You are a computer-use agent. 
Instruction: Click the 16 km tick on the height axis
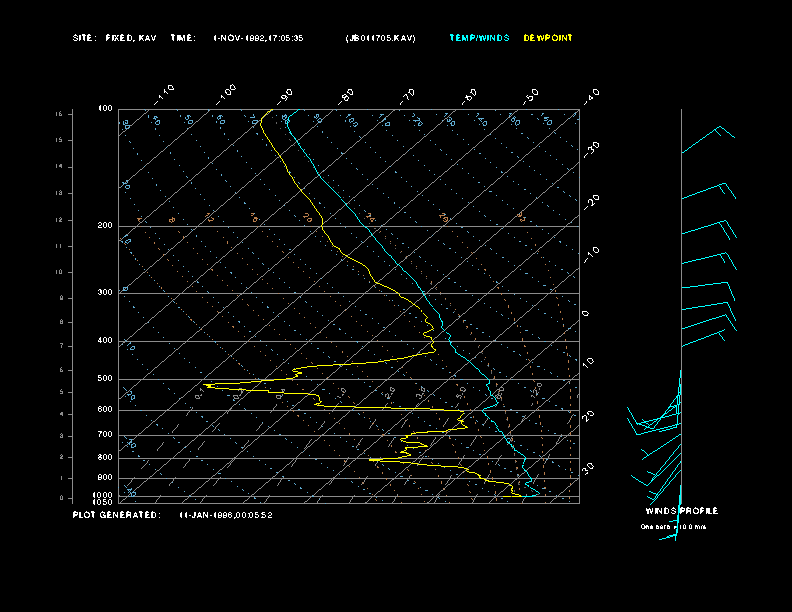[59, 114]
